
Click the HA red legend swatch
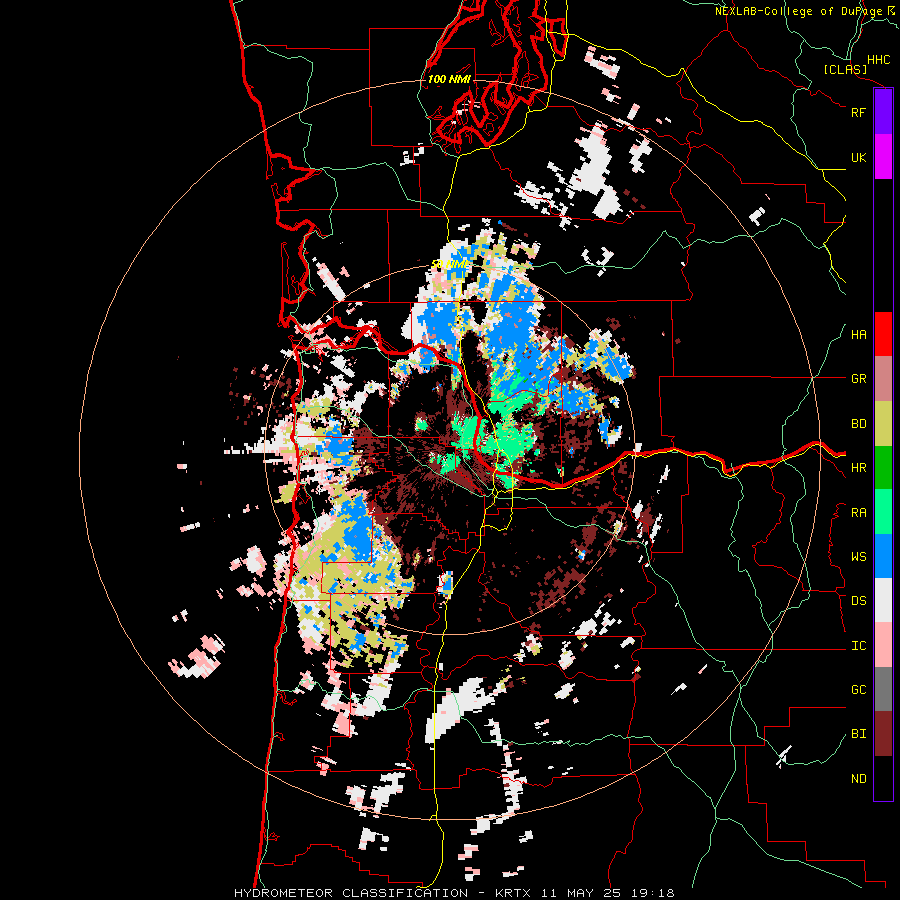883,334
